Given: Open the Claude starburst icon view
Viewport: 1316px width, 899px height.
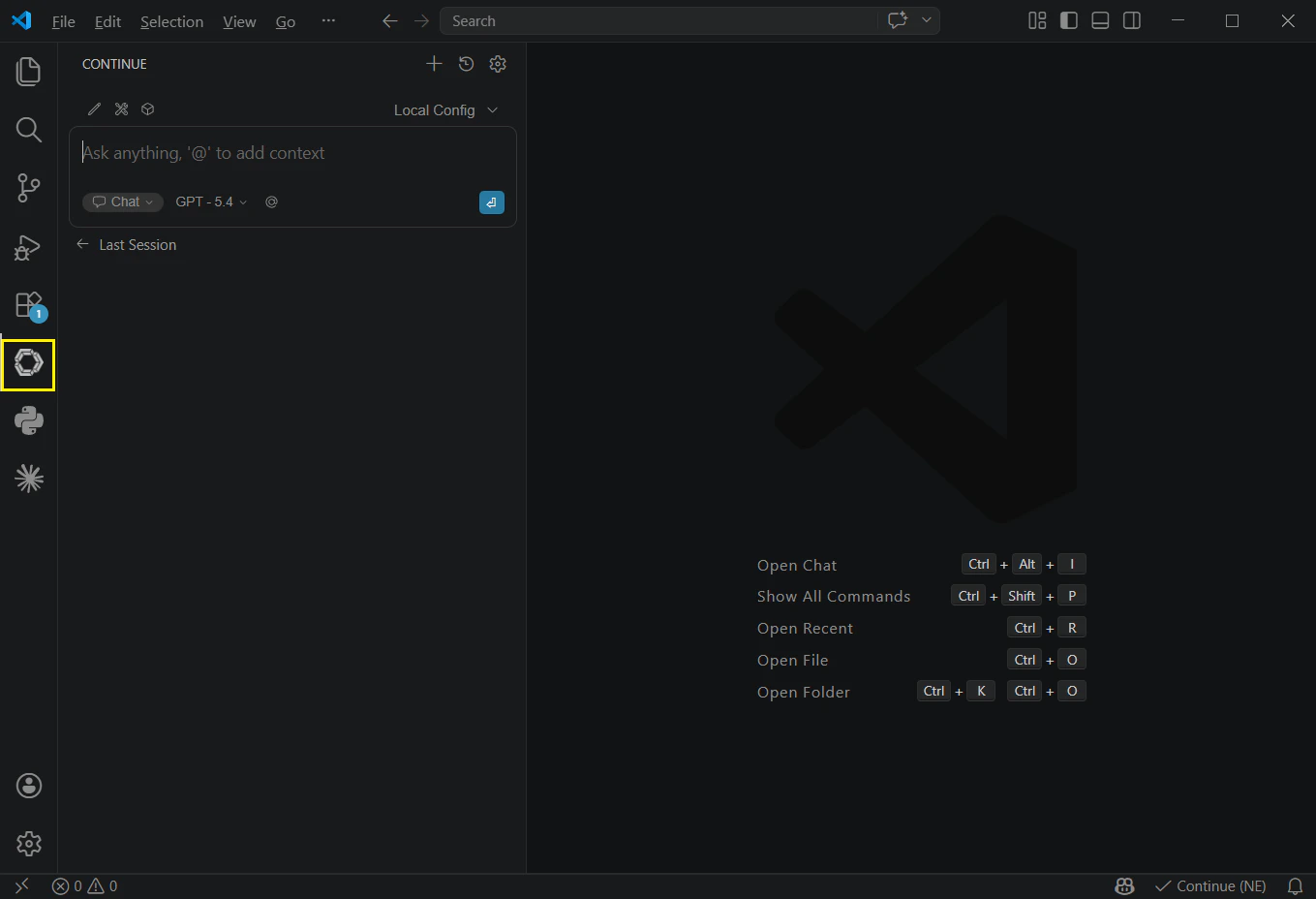Looking at the screenshot, I should (29, 479).
